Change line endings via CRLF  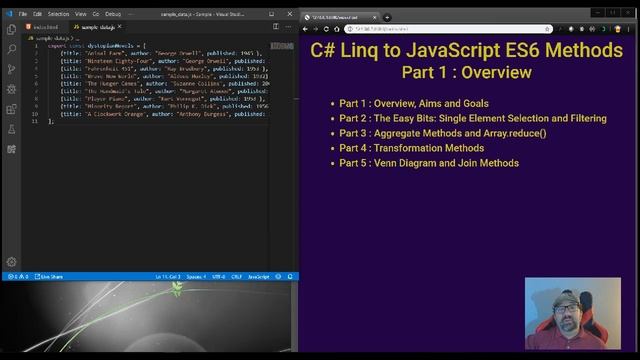pos(237,276)
